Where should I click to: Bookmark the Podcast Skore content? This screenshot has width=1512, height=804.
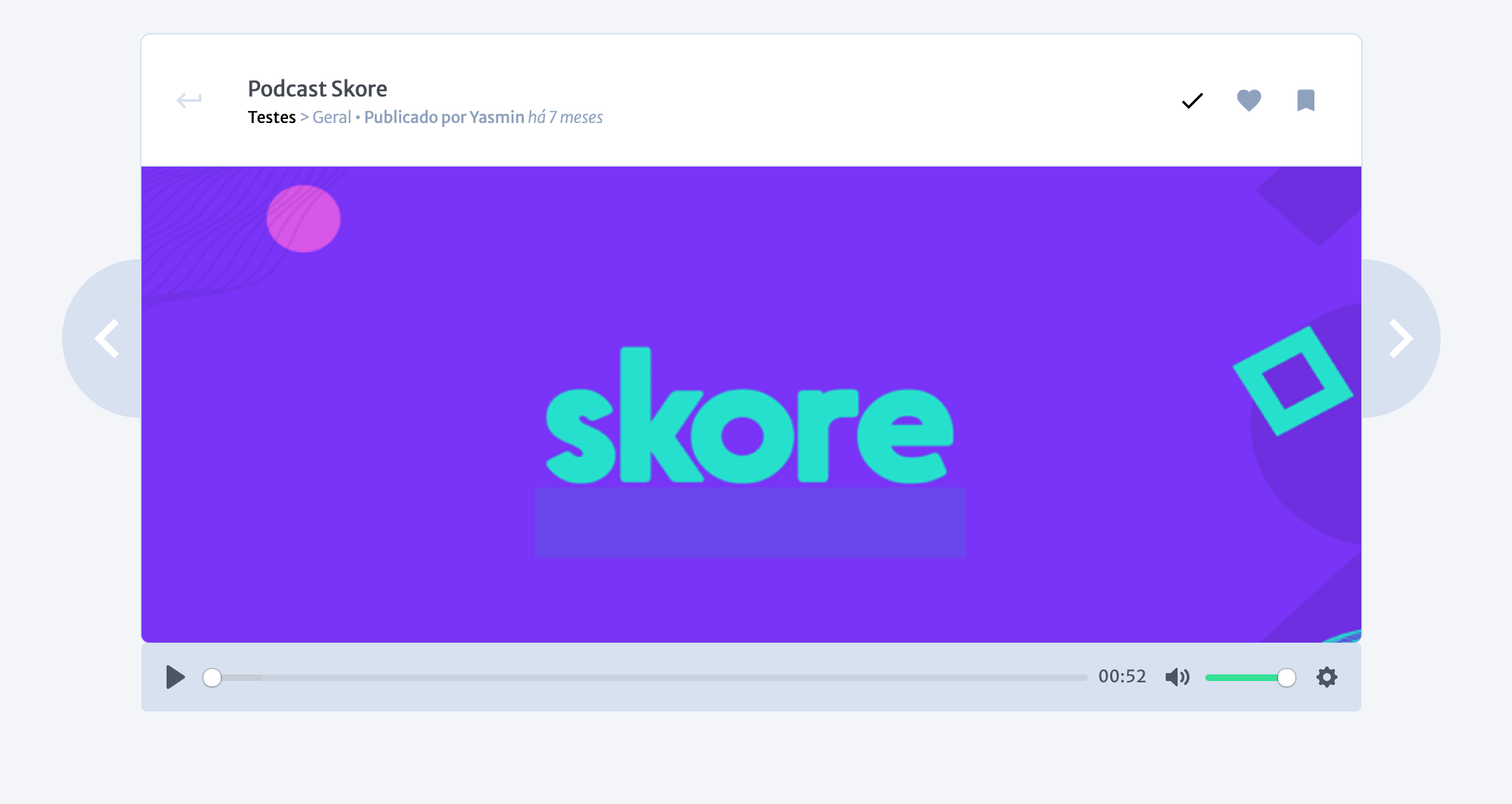pos(1306,100)
